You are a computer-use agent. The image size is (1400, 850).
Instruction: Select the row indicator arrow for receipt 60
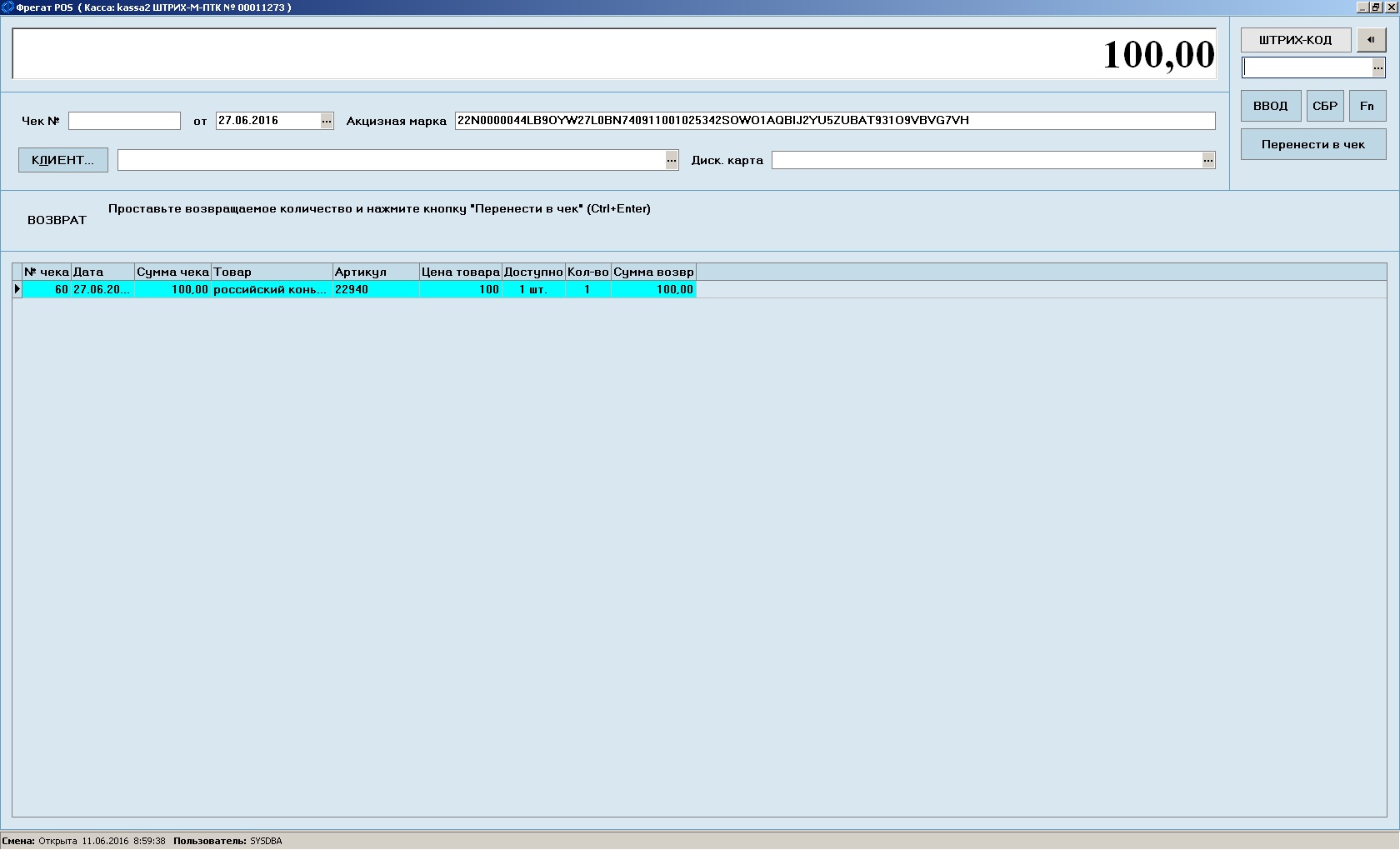[17, 289]
